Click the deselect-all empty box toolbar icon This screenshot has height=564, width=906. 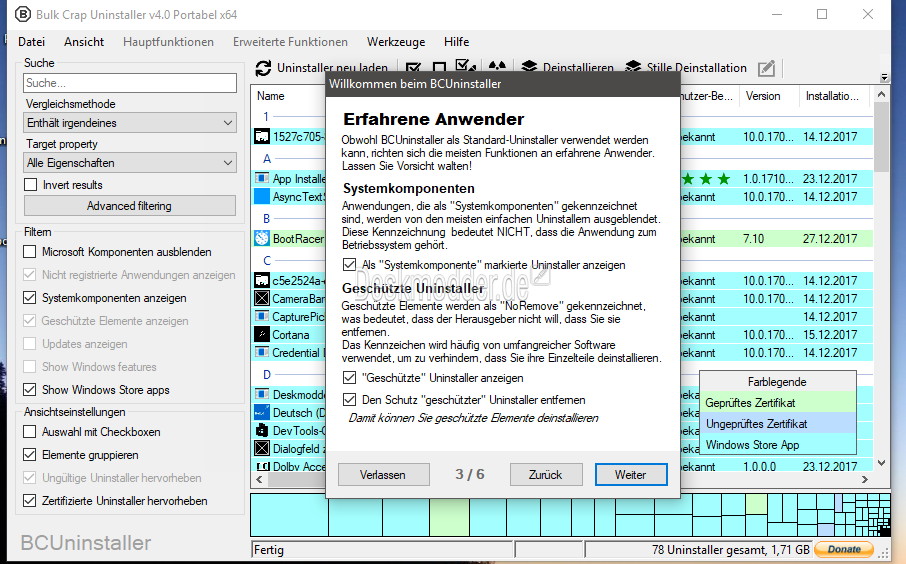coord(439,68)
